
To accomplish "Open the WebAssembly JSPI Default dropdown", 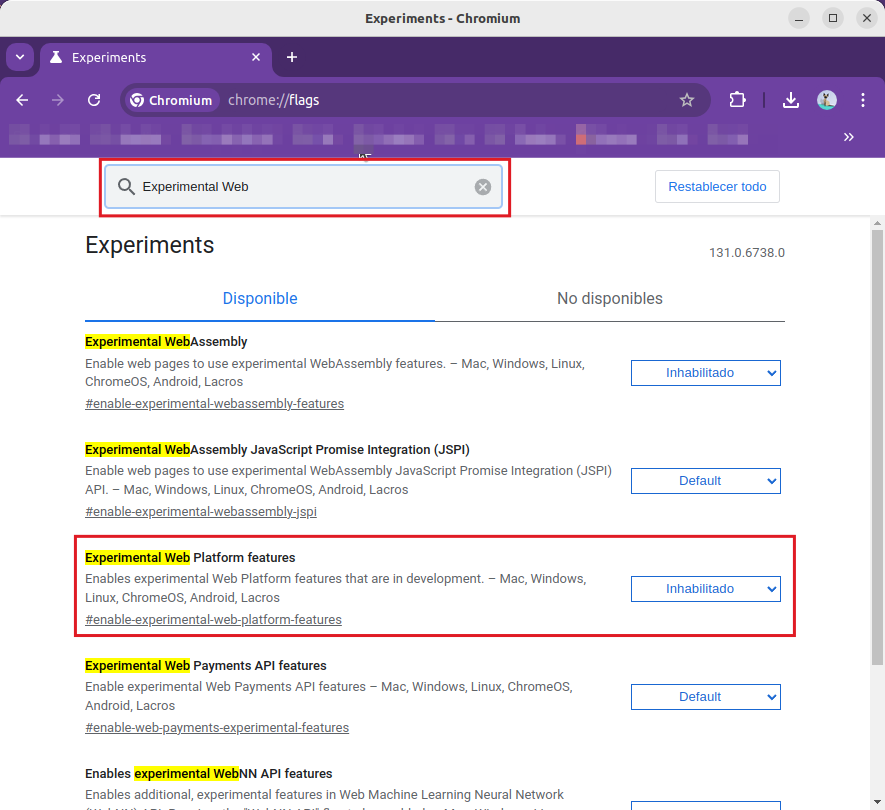I will [706, 481].
